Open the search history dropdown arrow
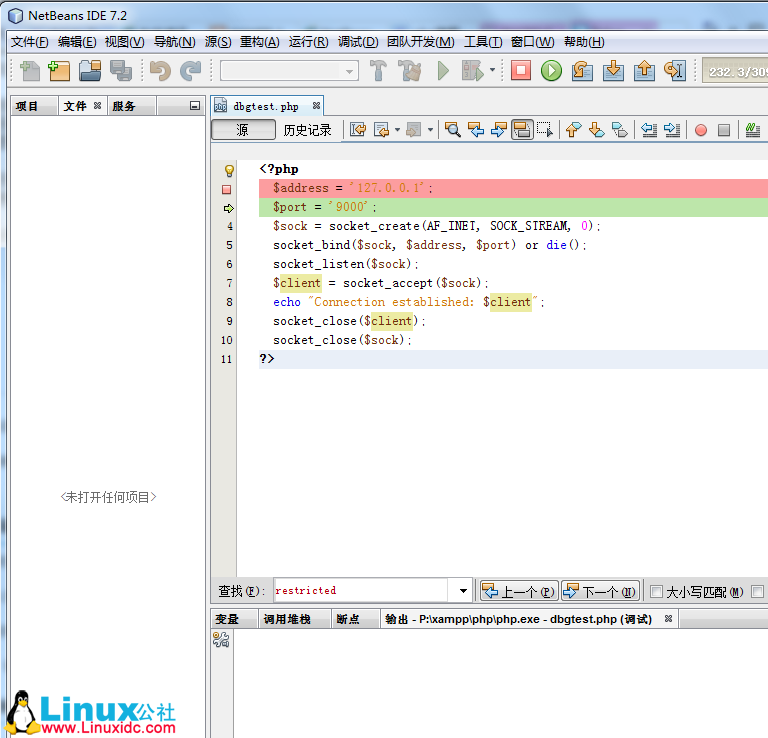 (x=463, y=591)
